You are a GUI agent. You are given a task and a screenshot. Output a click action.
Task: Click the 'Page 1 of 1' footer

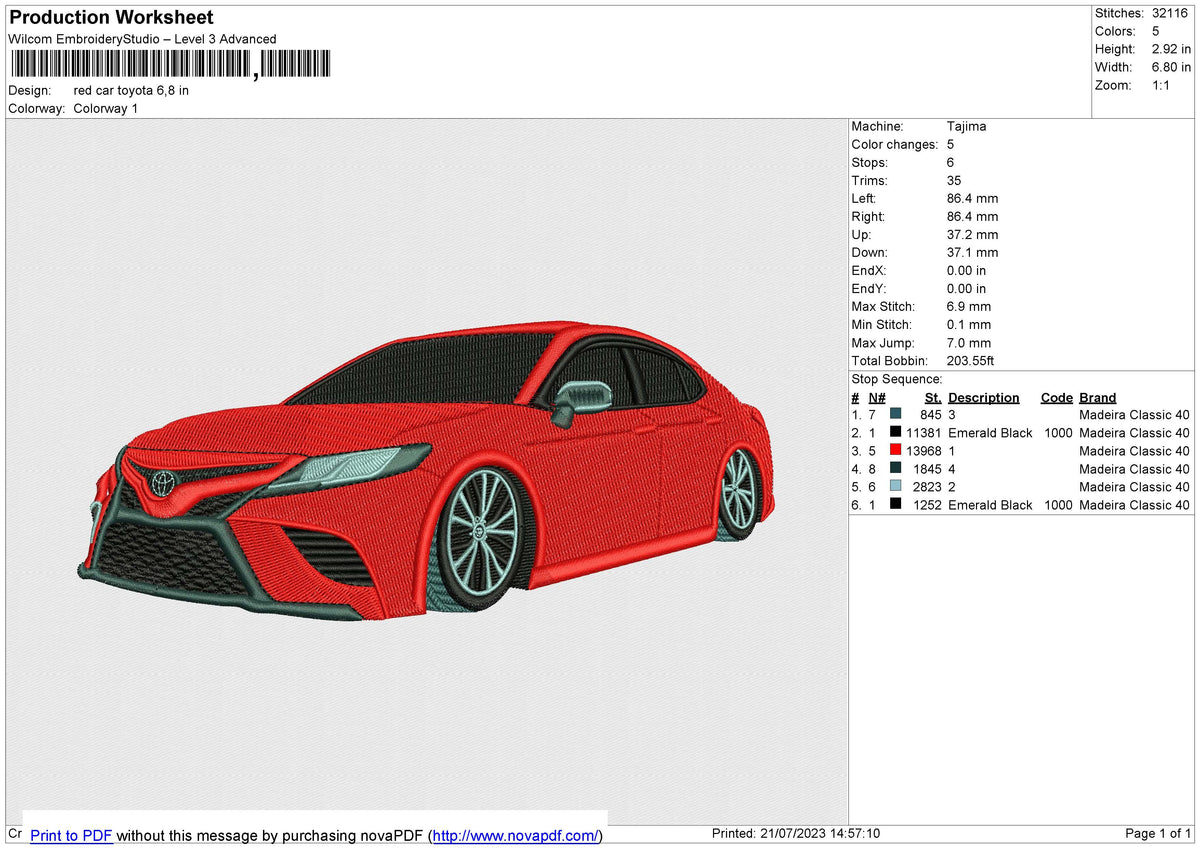[1158, 834]
